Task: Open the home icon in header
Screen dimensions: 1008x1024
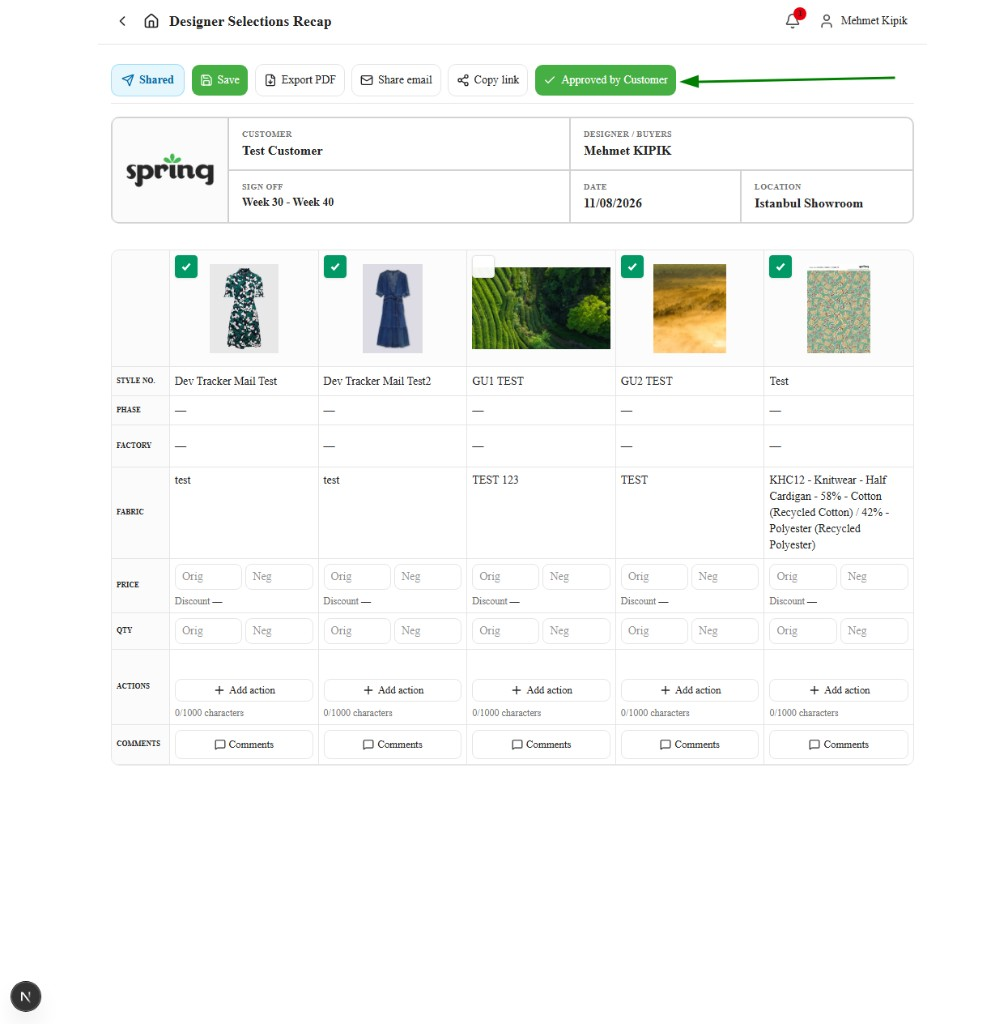Action: [x=151, y=21]
